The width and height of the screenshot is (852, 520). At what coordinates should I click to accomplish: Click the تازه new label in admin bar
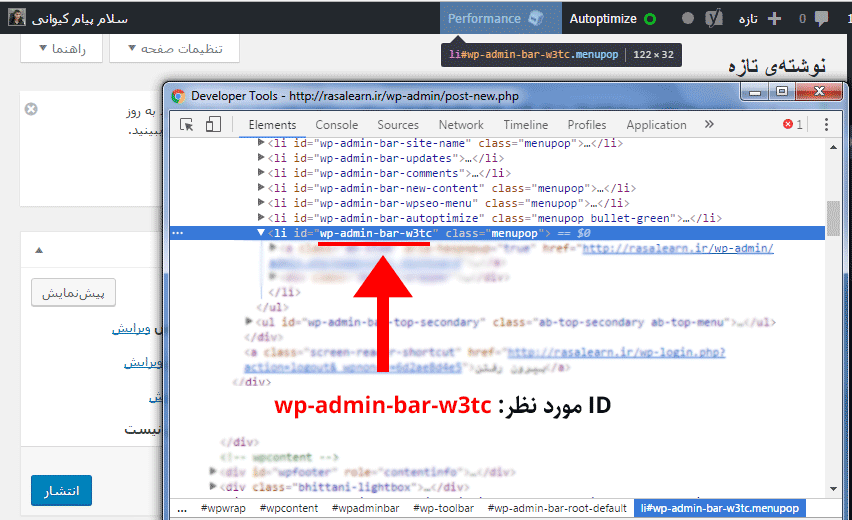748,19
